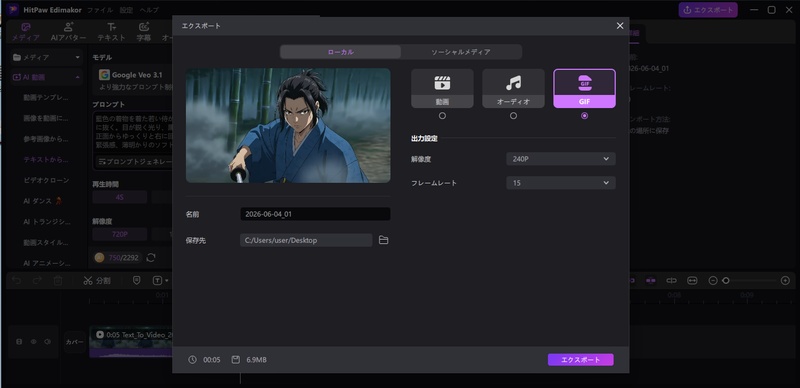The height and width of the screenshot is (388, 800).
Task: Select the GIF format card
Action: 584,88
